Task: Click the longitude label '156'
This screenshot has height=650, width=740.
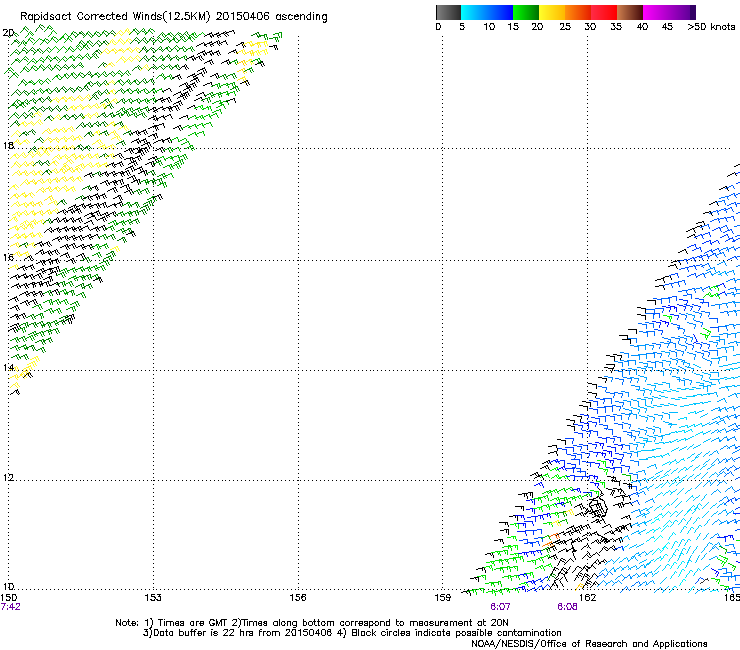Action: pos(298,598)
